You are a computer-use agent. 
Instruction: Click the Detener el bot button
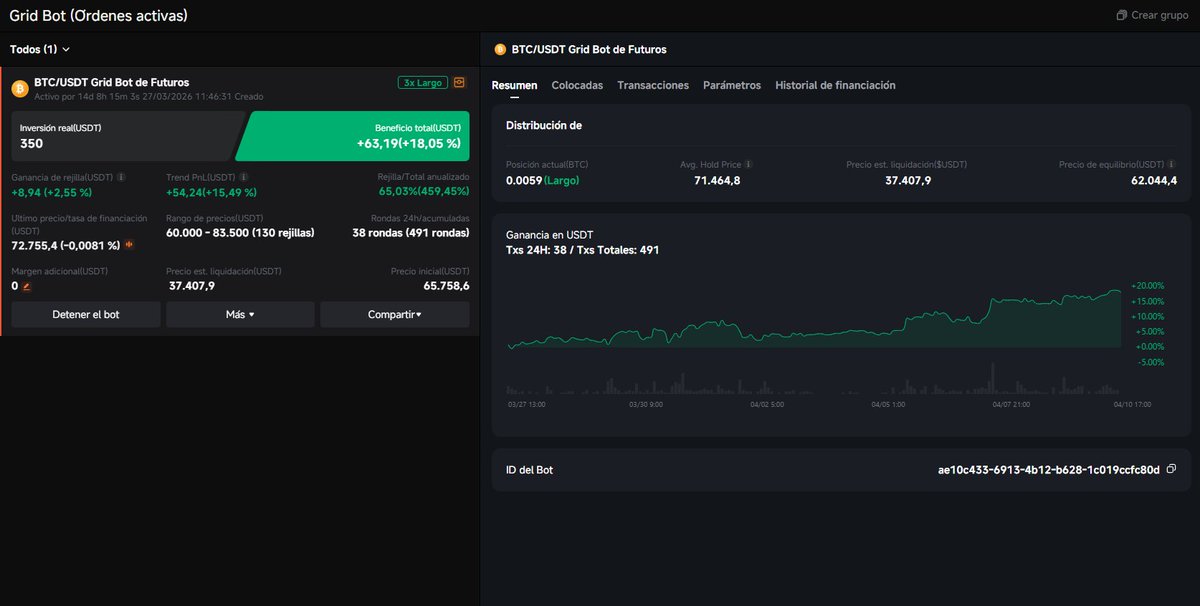pos(86,314)
